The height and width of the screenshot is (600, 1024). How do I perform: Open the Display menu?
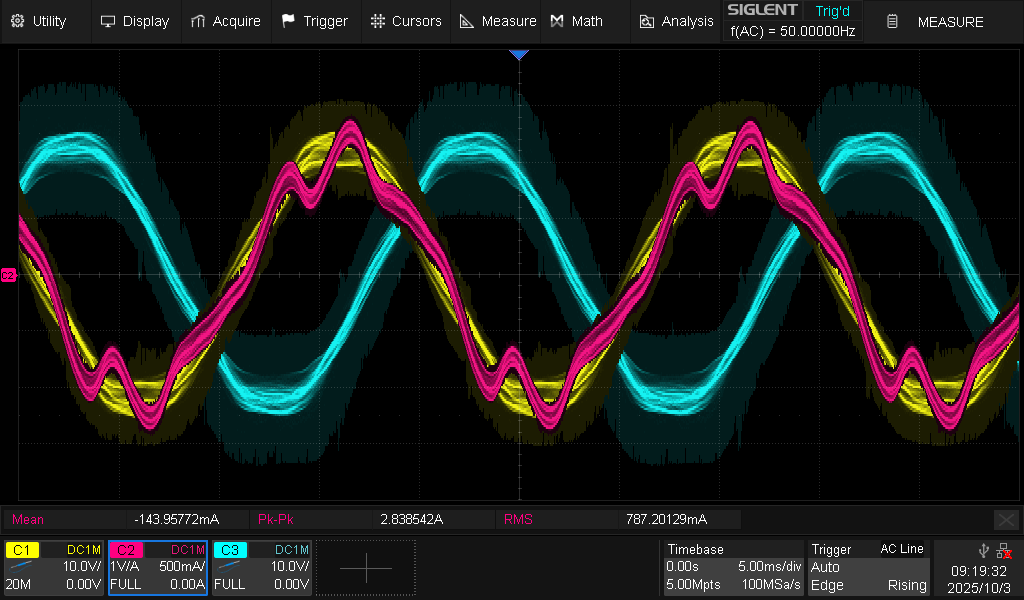tap(135, 21)
